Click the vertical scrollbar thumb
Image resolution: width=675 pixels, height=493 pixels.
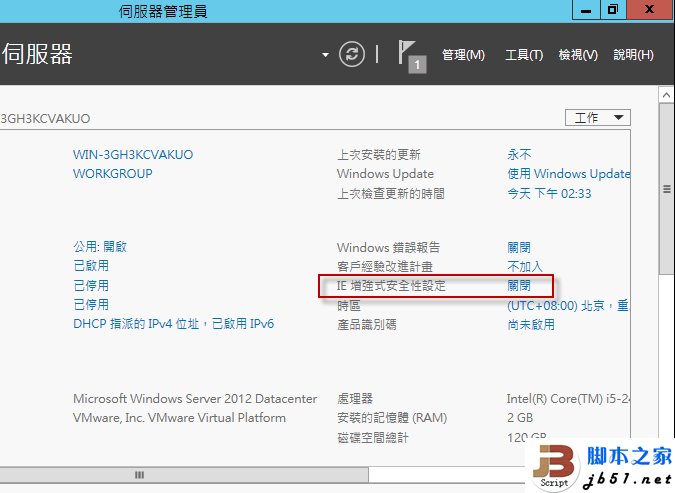[666, 189]
